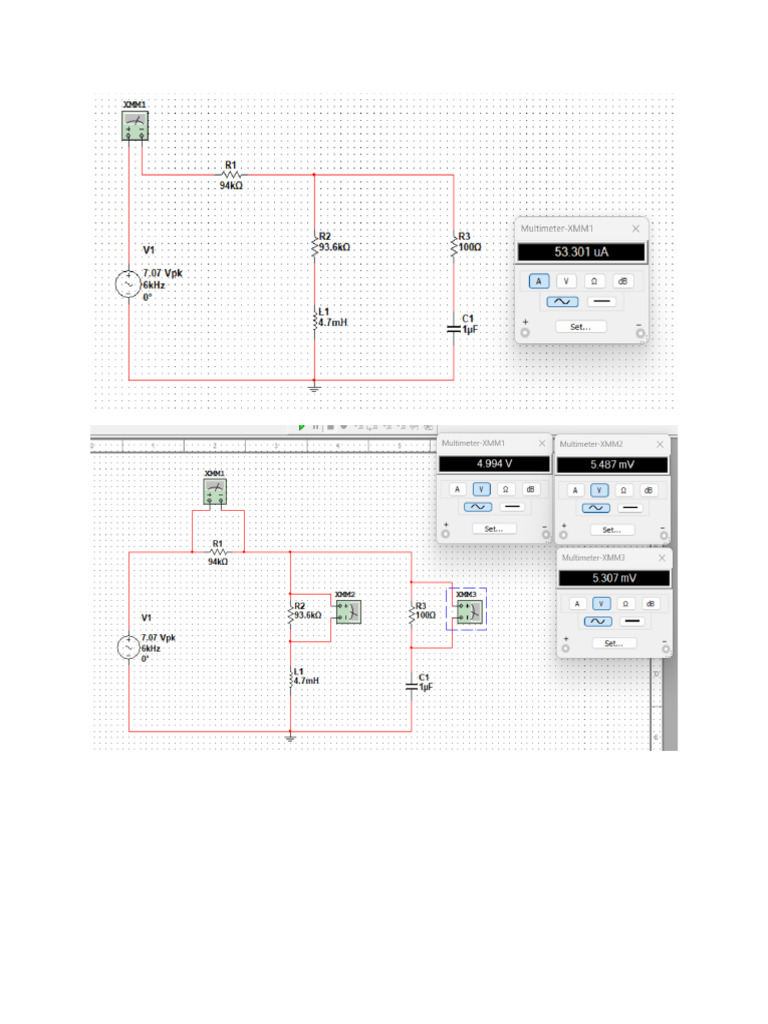This screenshot has height=1024, width=768.
Task: Select dB mode on the 53.301 uA multimeter
Action: 622,281
